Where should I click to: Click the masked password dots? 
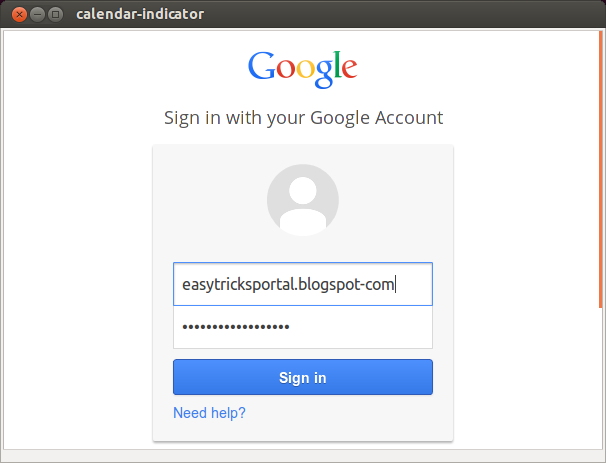point(236,327)
